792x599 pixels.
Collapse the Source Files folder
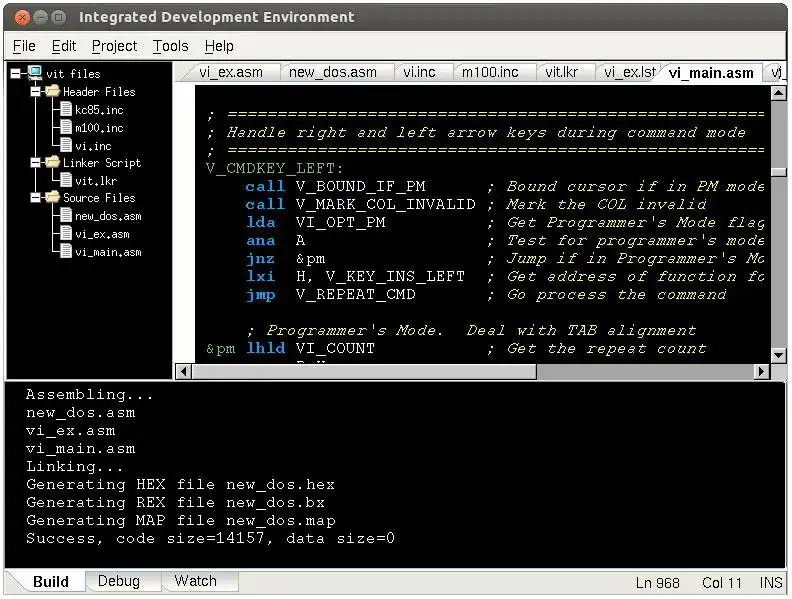pyautogui.click(x=35, y=197)
